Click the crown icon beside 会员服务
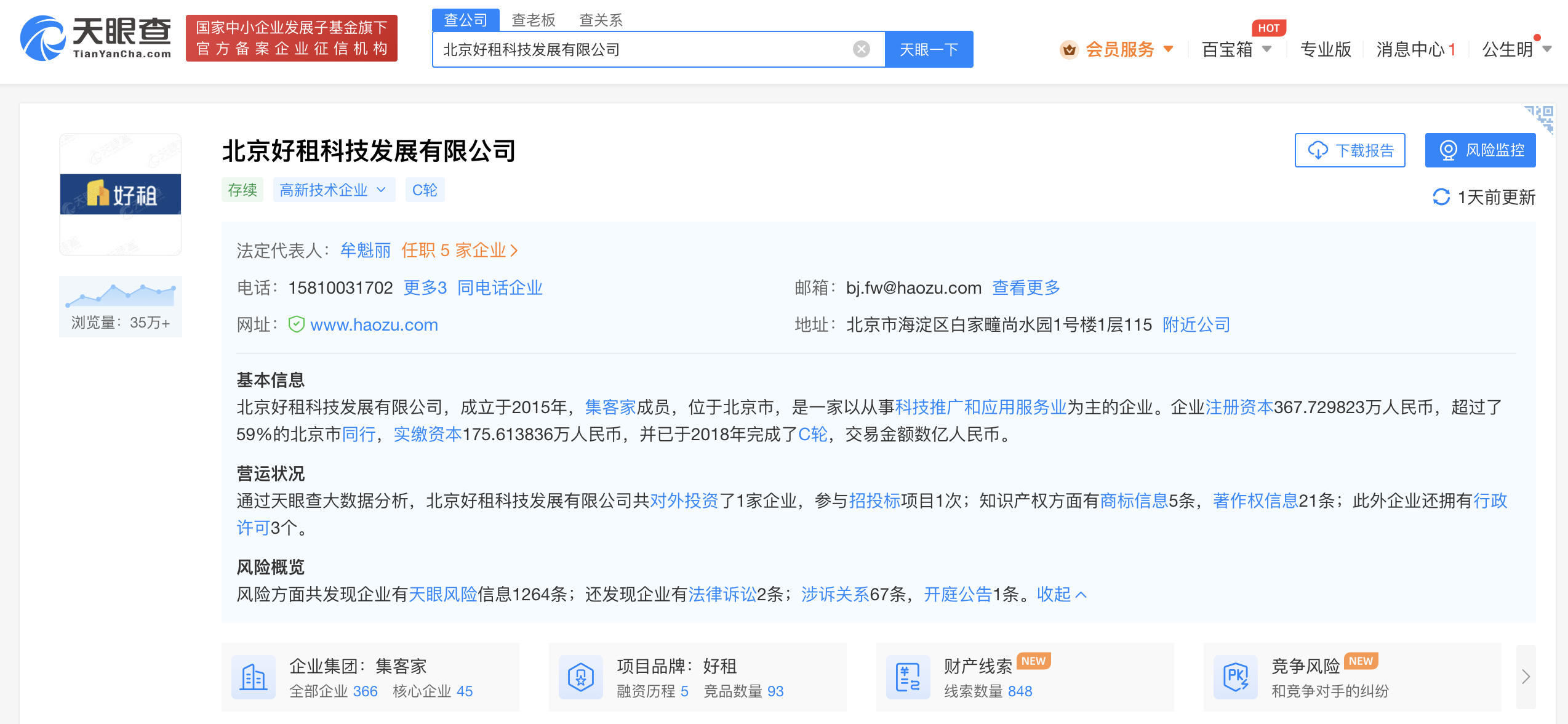The height and width of the screenshot is (724, 1568). click(x=1069, y=49)
